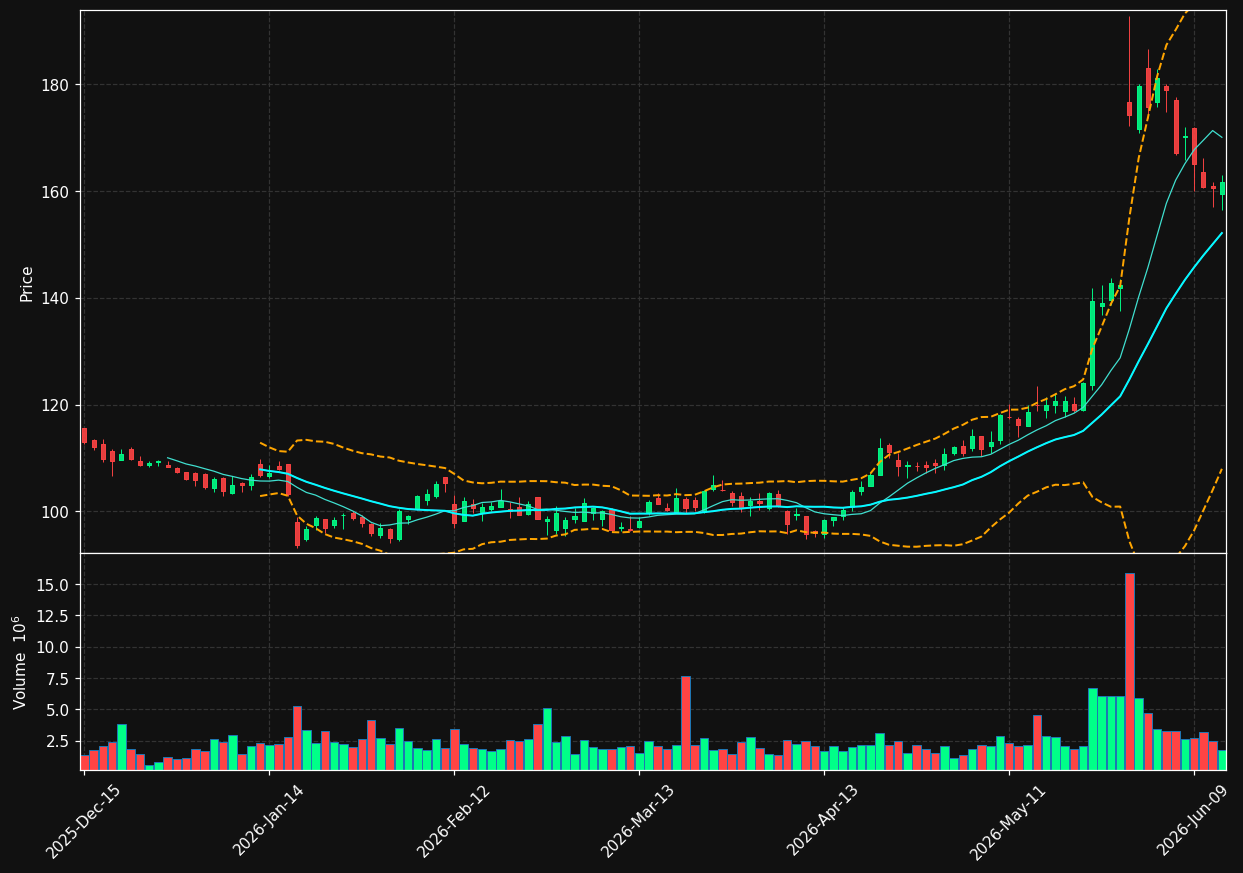The width and height of the screenshot is (1243, 873).
Task: Pick the 2026-Jan-14 date label
Action: tap(268, 820)
